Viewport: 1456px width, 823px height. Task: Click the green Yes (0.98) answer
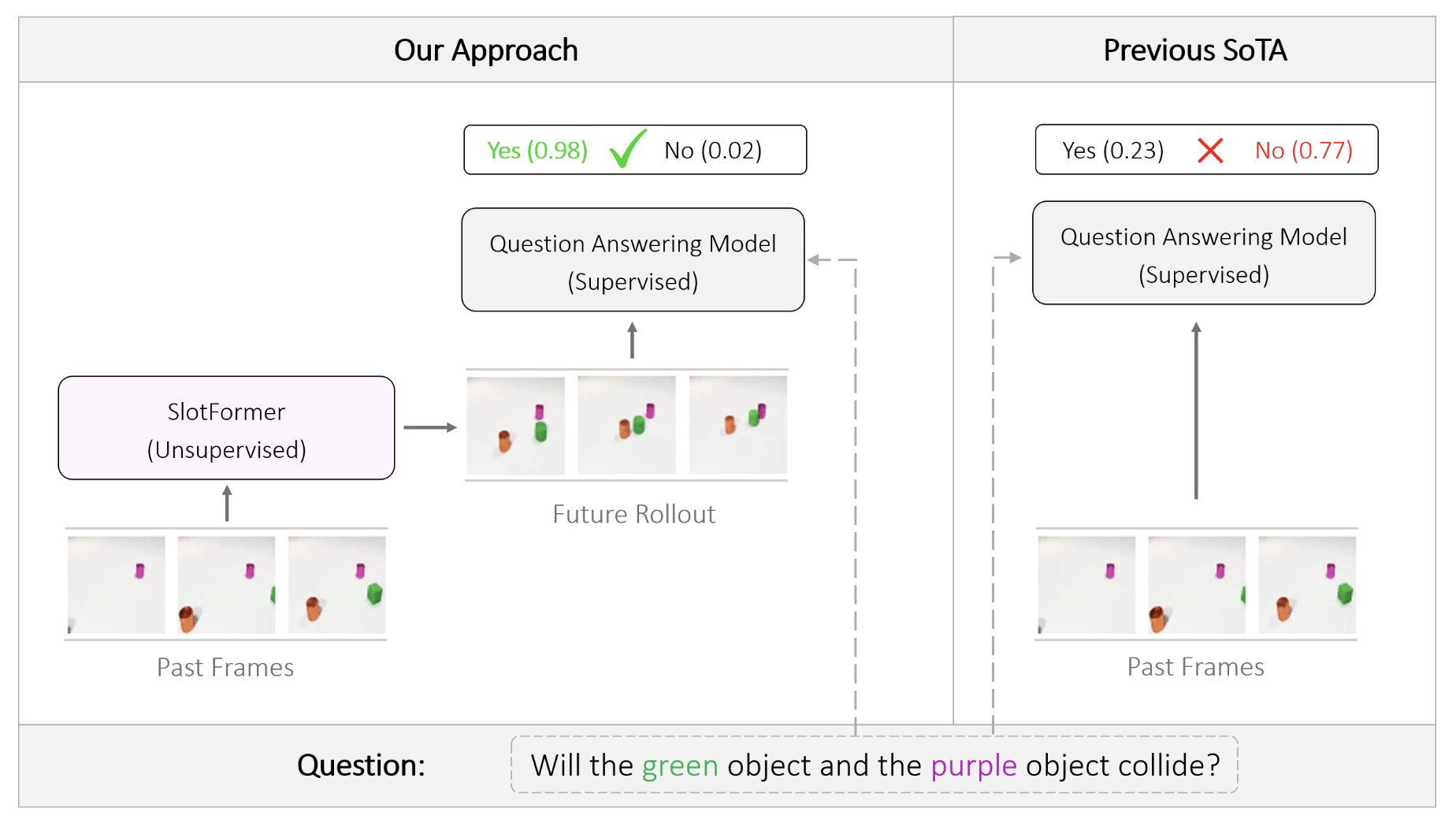537,150
